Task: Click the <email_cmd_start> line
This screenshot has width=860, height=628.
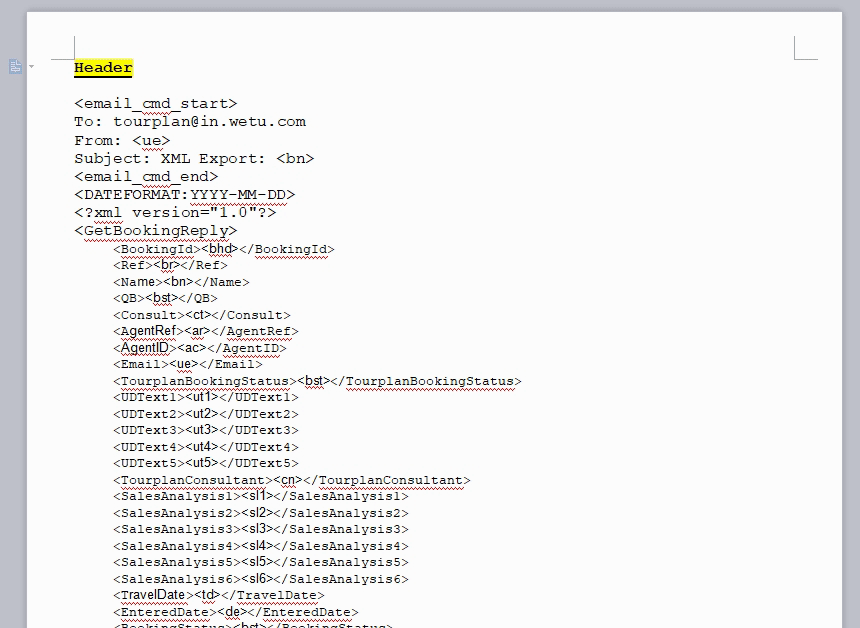Action: coord(156,104)
